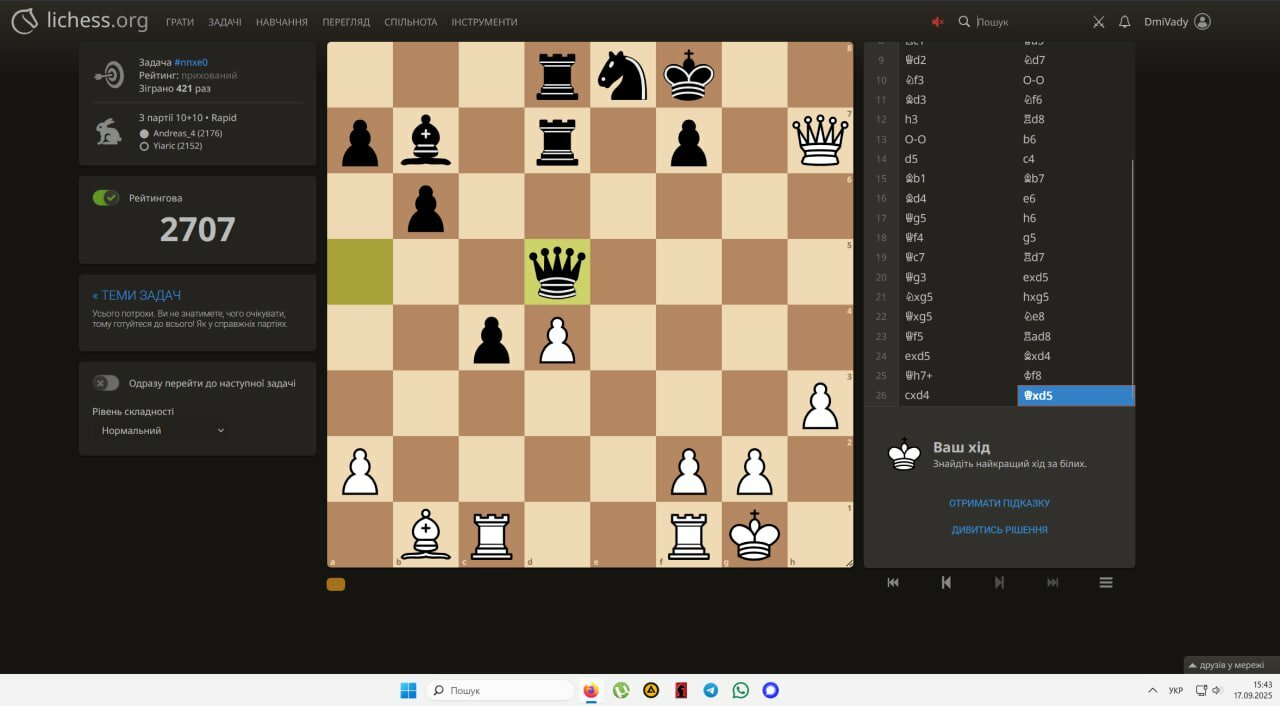This screenshot has height=706, width=1280.
Task: Jump to the first move in move list
Action: point(893,582)
